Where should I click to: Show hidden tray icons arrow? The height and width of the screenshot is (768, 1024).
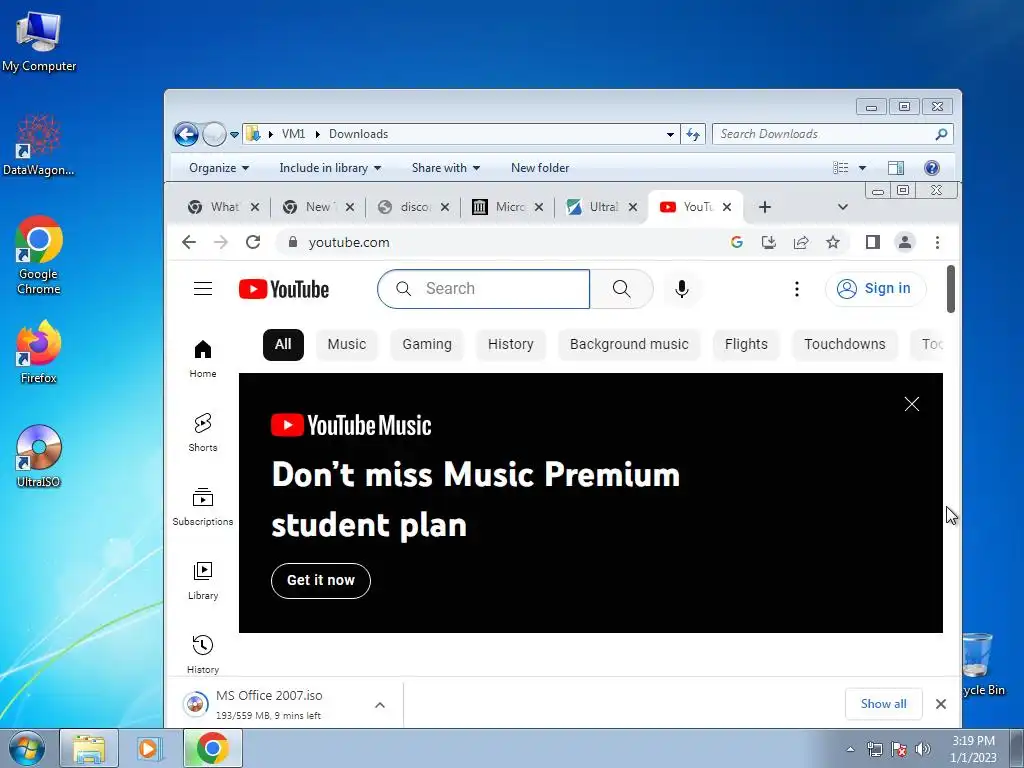click(850, 749)
